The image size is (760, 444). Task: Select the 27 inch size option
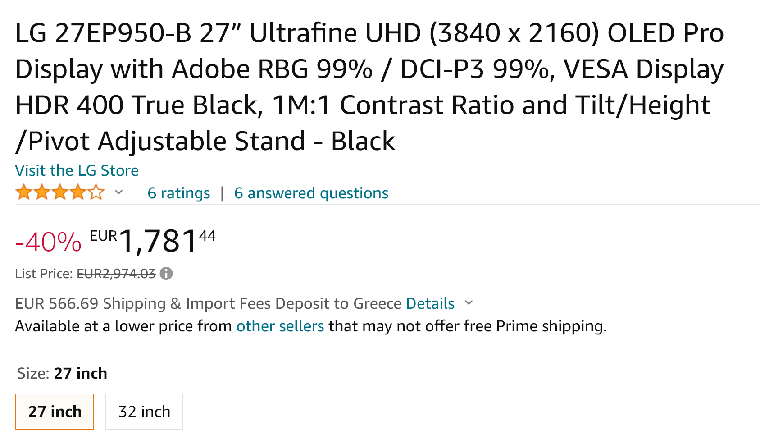[54, 412]
